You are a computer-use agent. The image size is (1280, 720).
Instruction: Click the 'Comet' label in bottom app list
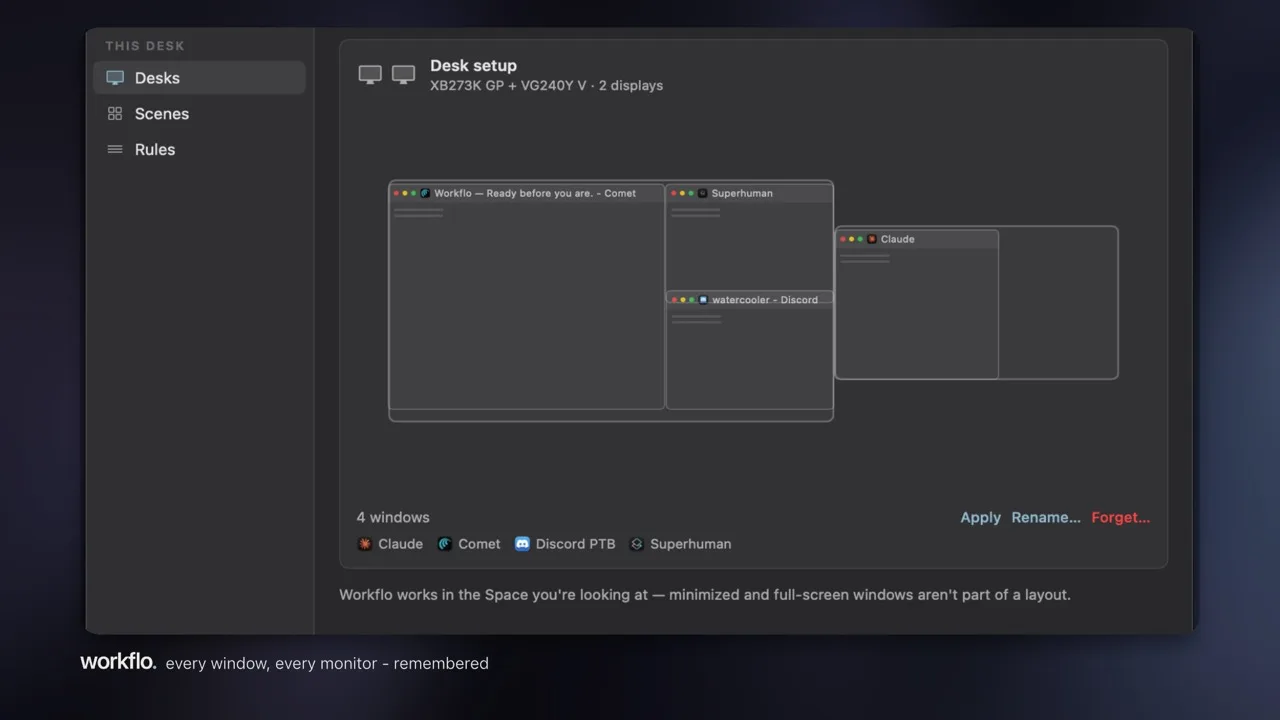tap(479, 544)
